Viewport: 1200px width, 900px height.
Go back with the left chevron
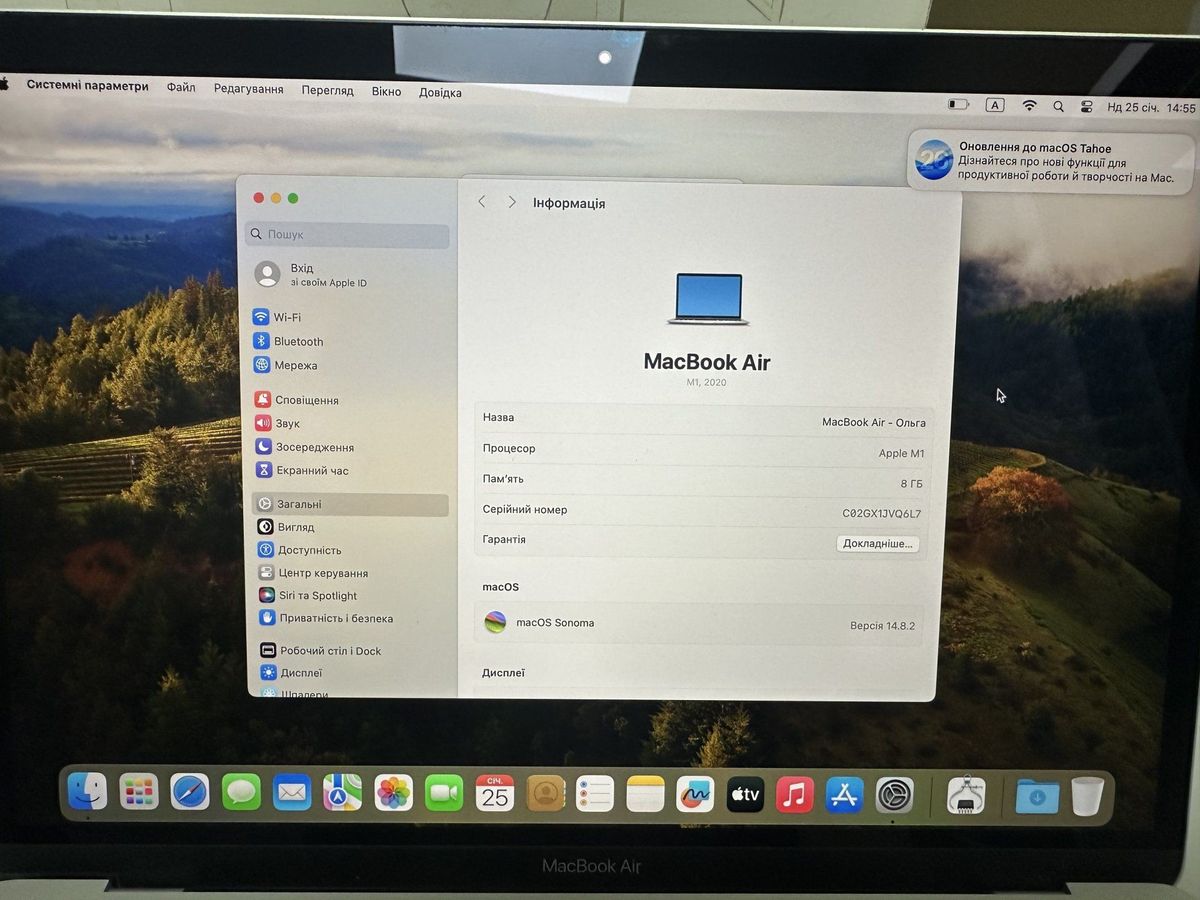(x=482, y=202)
